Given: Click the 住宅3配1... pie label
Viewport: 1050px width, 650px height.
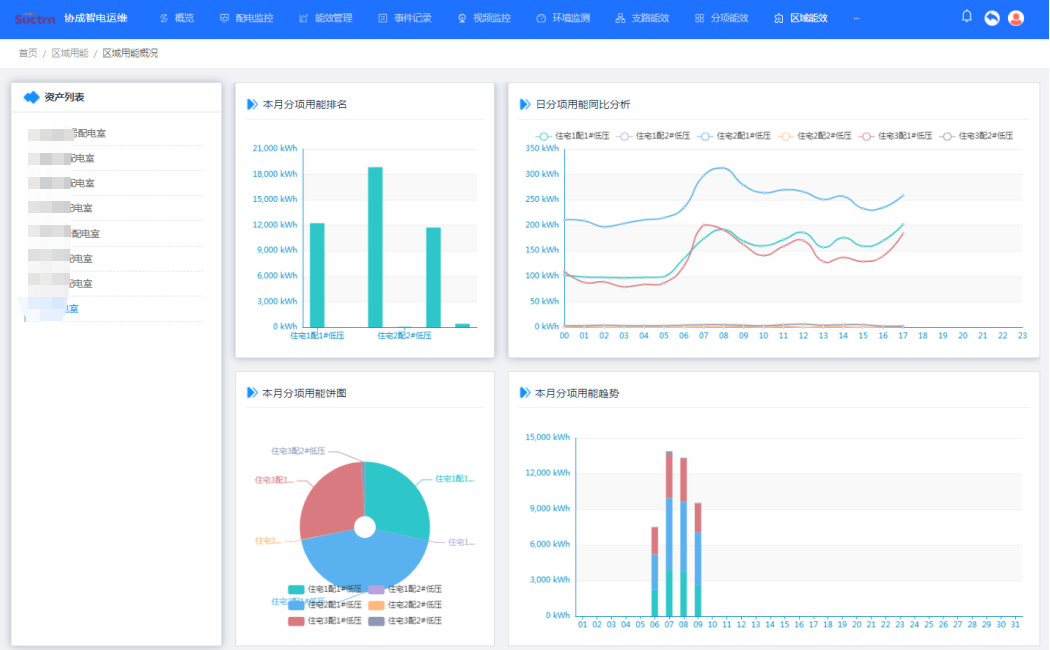Looking at the screenshot, I should (x=274, y=480).
